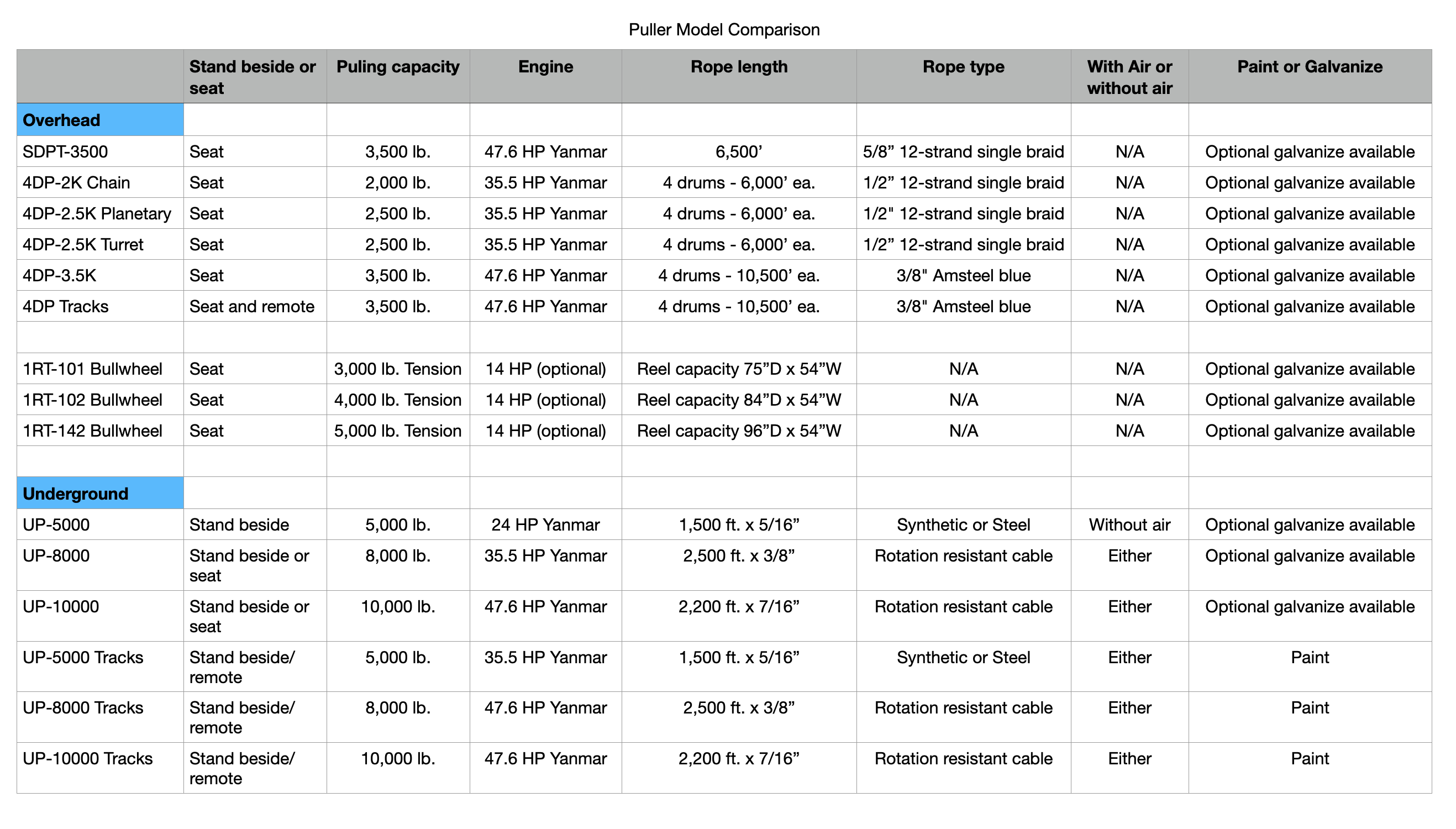Click the Rope length column header

pyautogui.click(x=738, y=67)
